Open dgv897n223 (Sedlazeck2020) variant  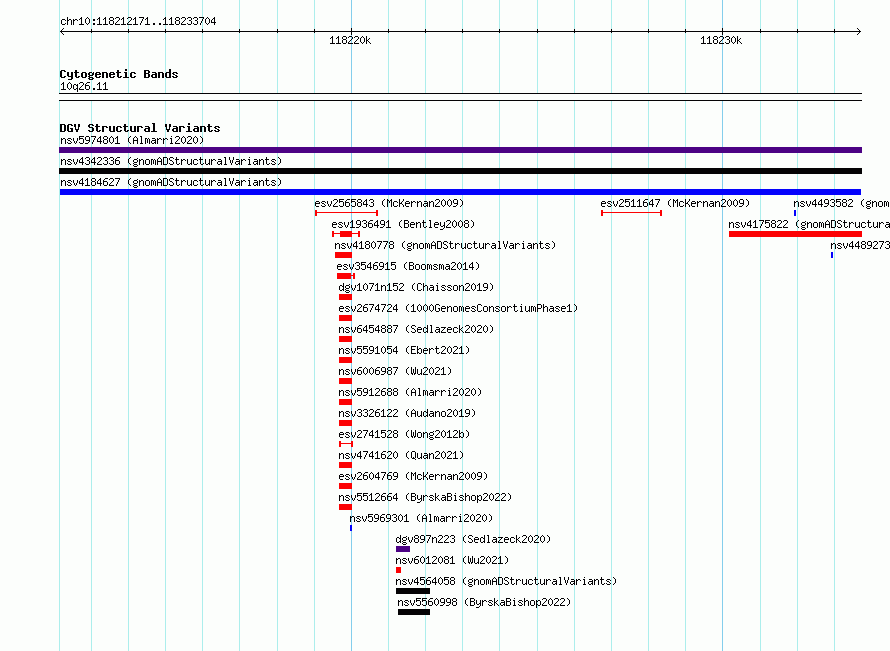473,539
